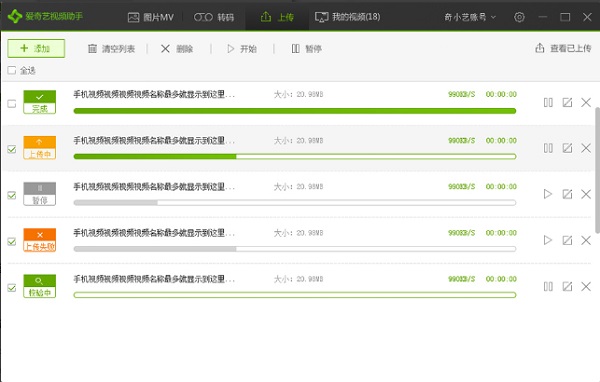Viewport: 600px width, 382px height.
Task: Edit the 上传失败 row video
Action: coord(567,240)
